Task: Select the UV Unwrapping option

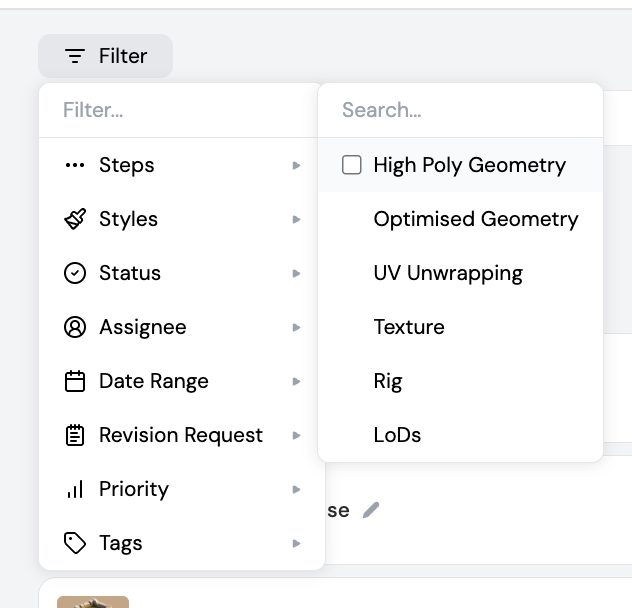Action: point(447,273)
